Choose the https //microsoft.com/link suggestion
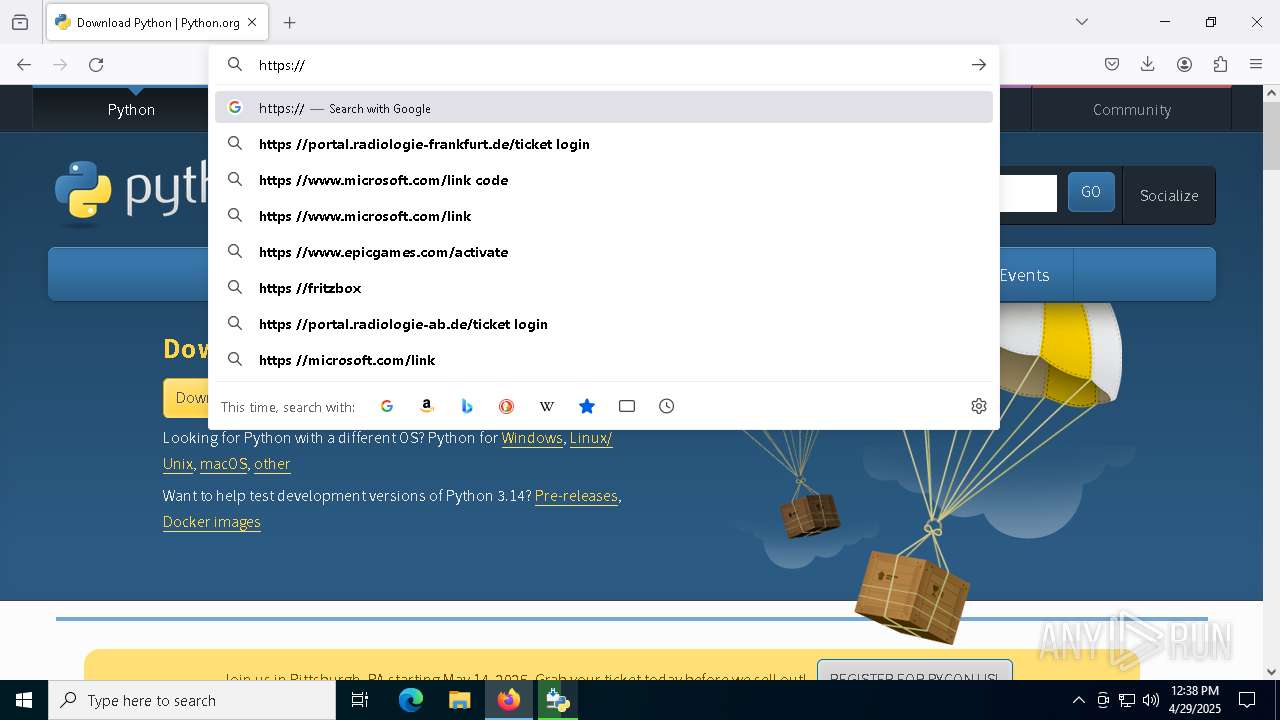This screenshot has height=720, width=1280. tap(604, 360)
